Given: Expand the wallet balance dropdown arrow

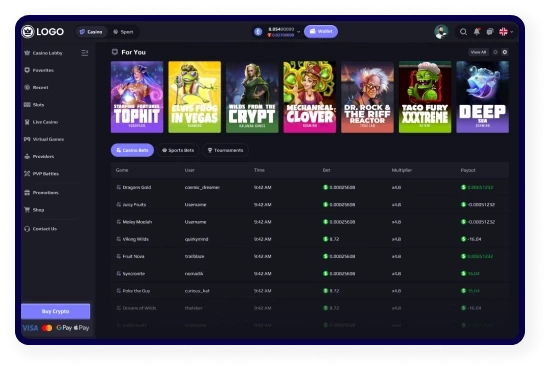Looking at the screenshot, I should [x=299, y=32].
